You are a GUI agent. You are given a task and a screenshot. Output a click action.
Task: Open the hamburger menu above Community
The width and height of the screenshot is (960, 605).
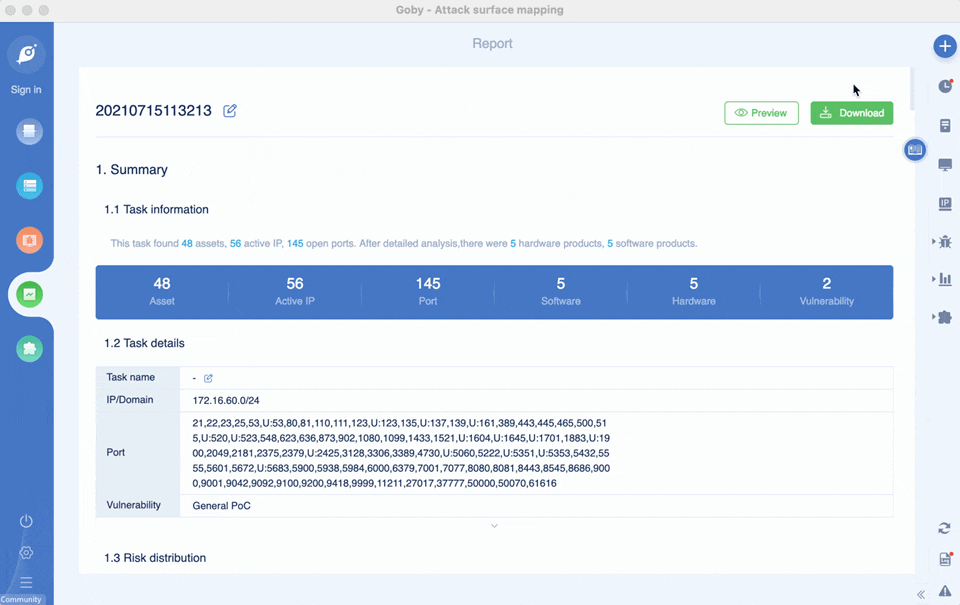(26, 582)
